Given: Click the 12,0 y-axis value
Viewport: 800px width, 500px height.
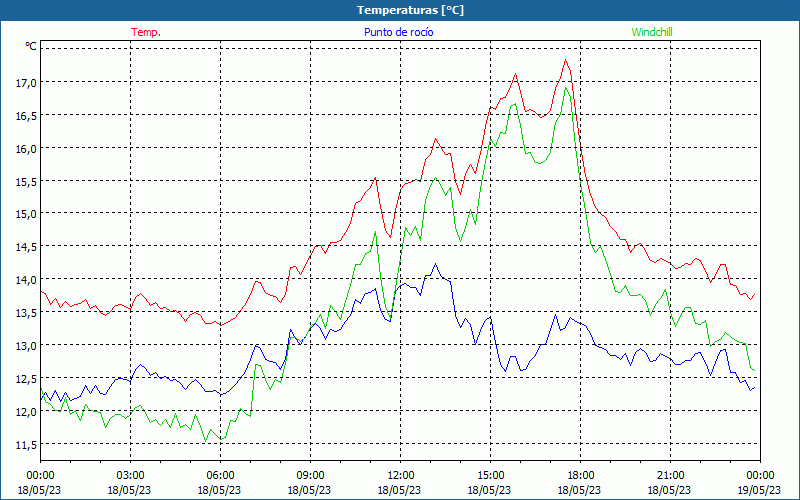Looking at the screenshot, I should point(26,411).
